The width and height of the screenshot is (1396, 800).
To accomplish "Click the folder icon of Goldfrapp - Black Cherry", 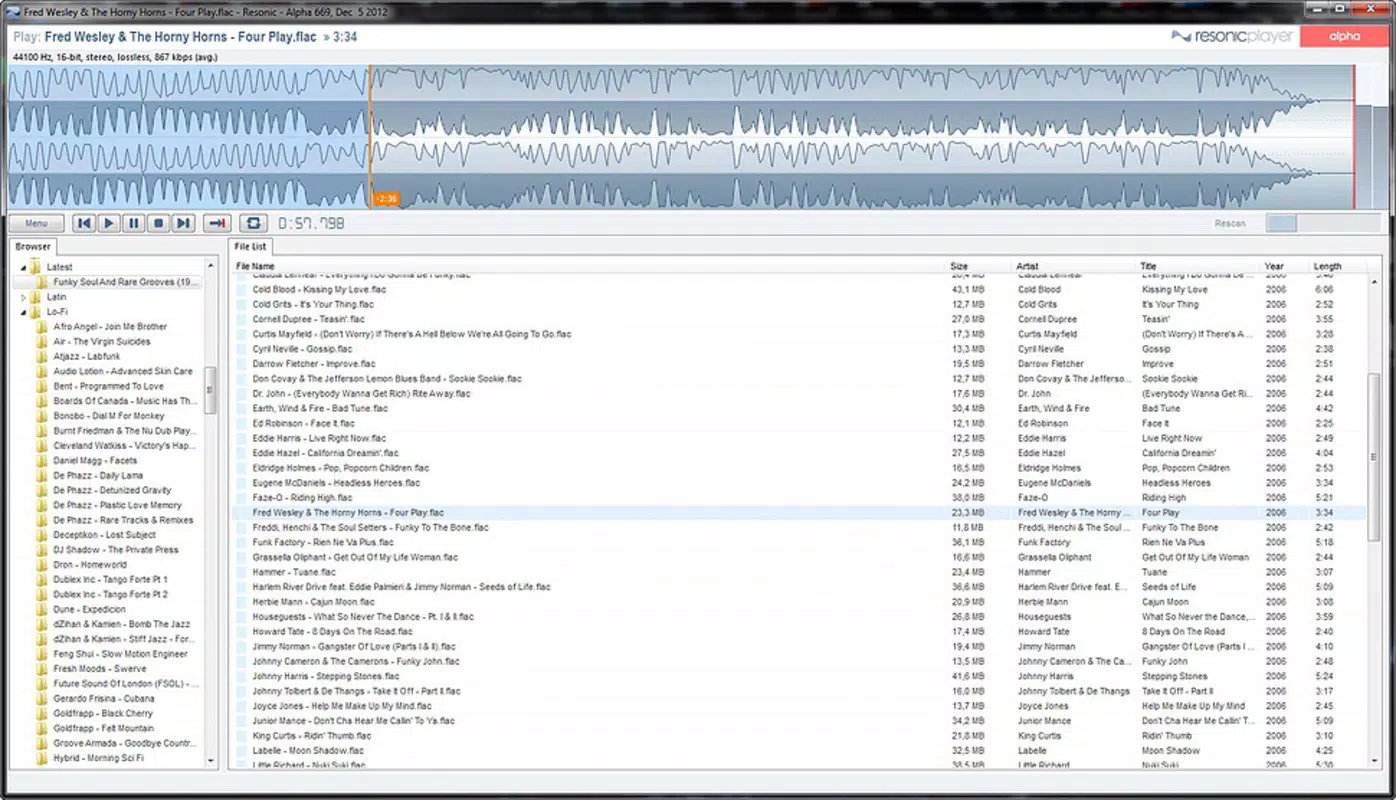I will (42, 714).
